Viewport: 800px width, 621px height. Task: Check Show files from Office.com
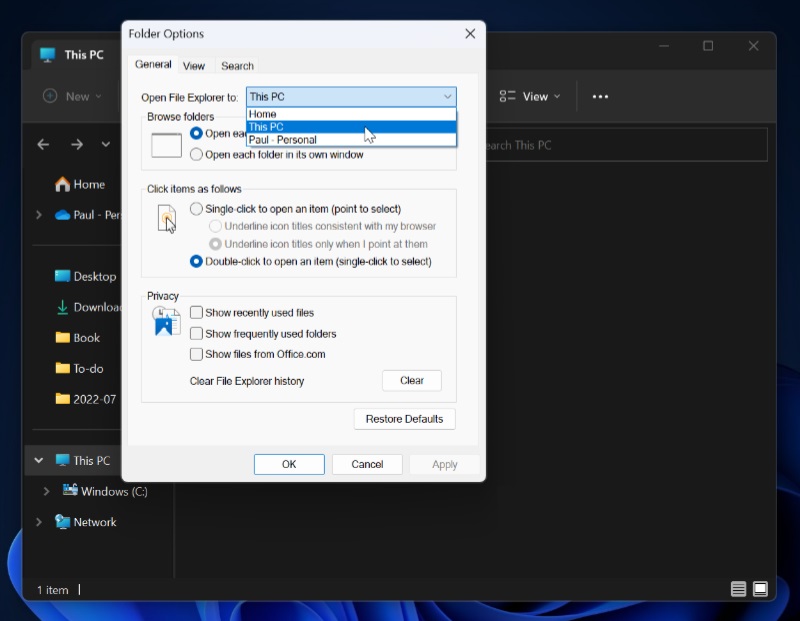coord(197,354)
